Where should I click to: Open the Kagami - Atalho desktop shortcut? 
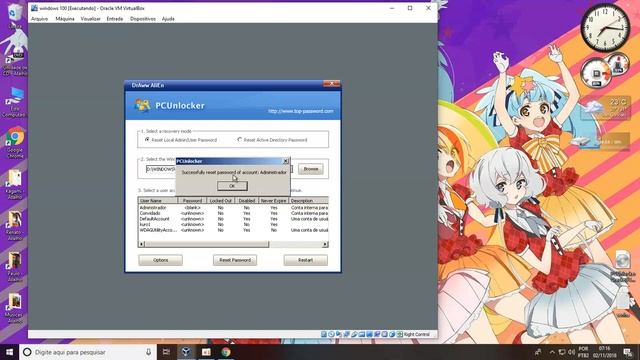(x=15, y=184)
